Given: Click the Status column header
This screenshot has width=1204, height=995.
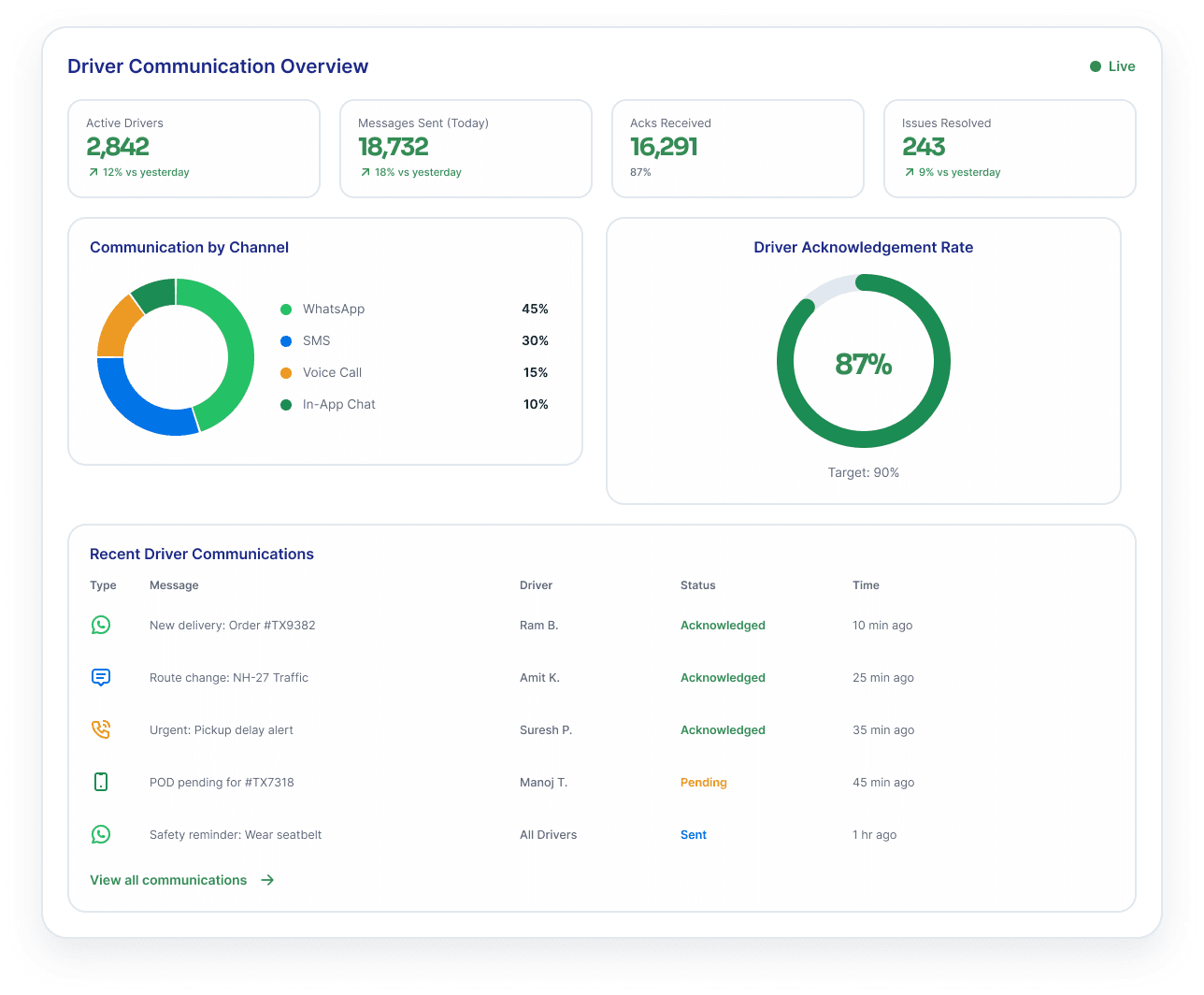Looking at the screenshot, I should point(697,585).
